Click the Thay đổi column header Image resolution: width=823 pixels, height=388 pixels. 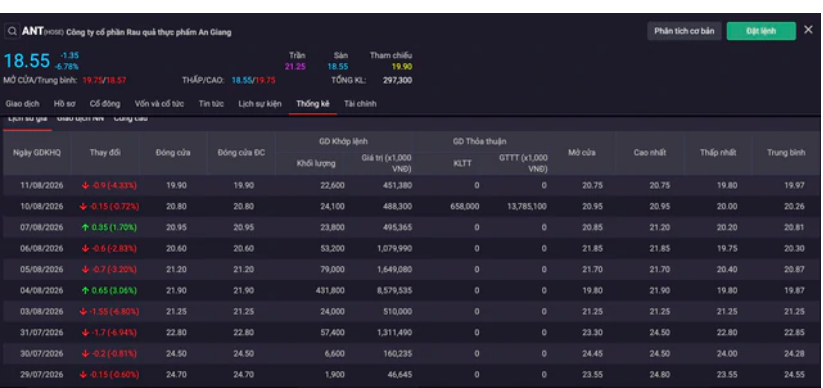pos(105,153)
